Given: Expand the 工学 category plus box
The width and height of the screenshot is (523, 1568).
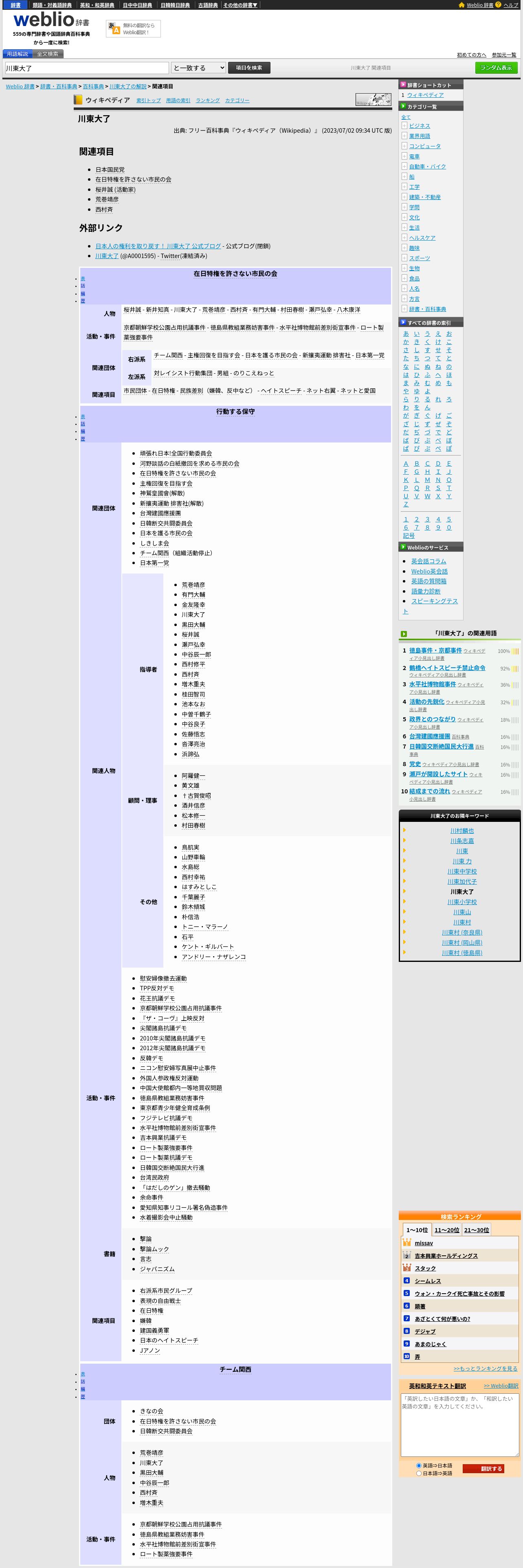Looking at the screenshot, I should coord(404,186).
